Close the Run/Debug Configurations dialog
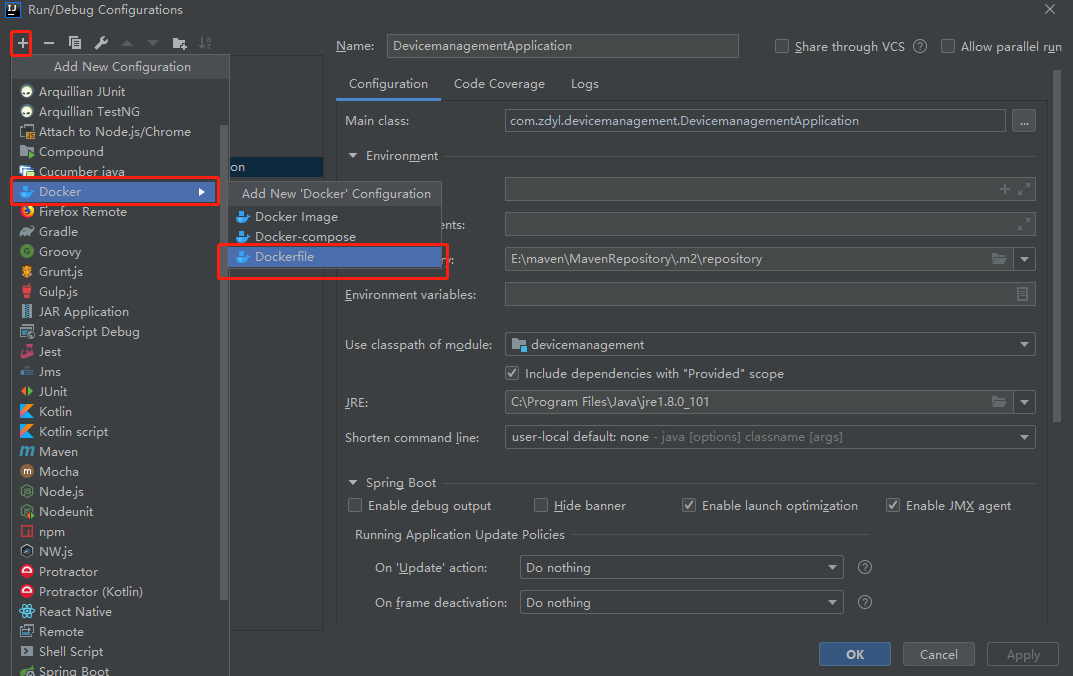 [x=1050, y=10]
